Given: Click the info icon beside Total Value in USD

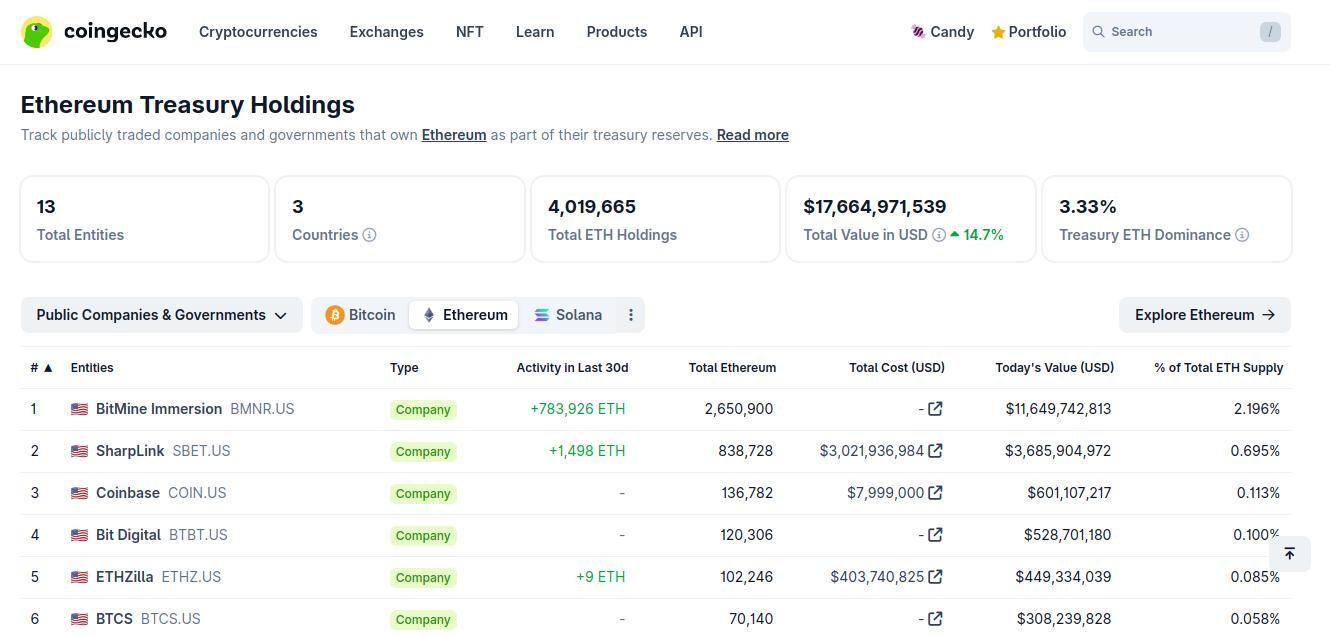Looking at the screenshot, I should pyautogui.click(x=939, y=235).
